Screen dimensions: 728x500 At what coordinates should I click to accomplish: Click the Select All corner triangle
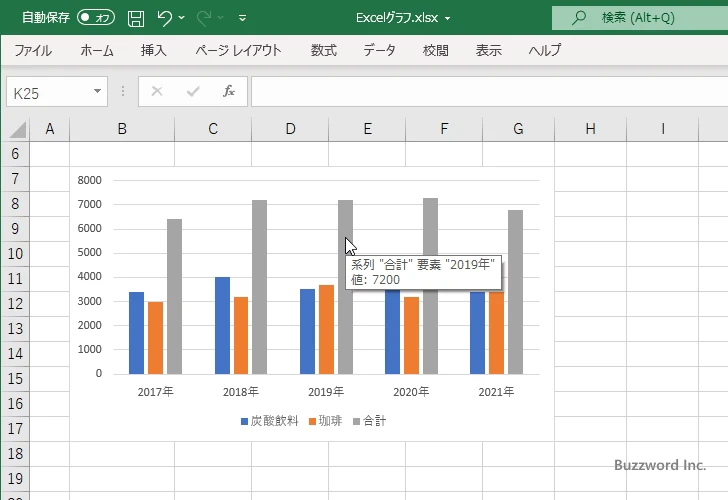[18, 130]
